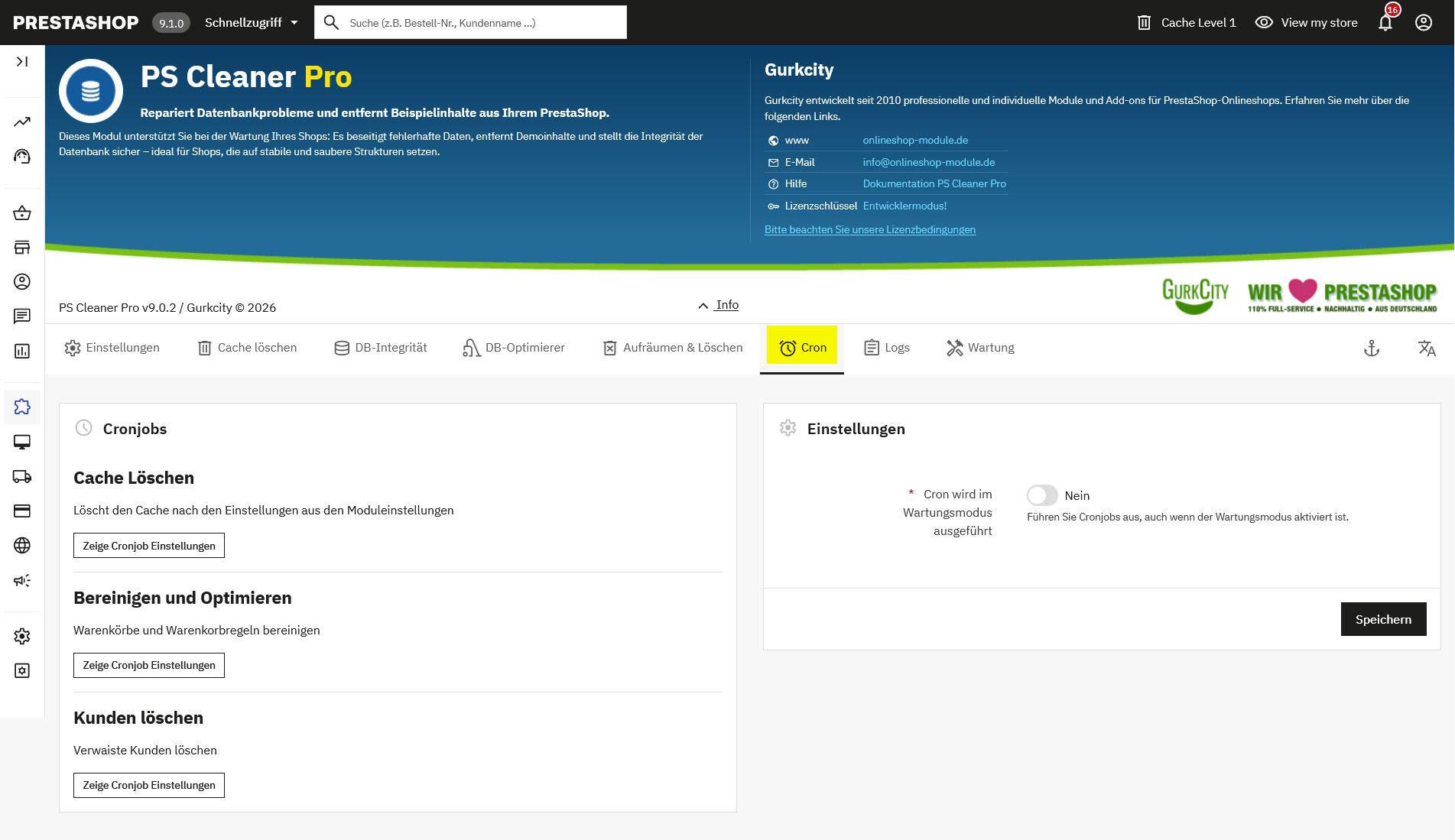Click the 9.1.0 version badge

point(171,23)
